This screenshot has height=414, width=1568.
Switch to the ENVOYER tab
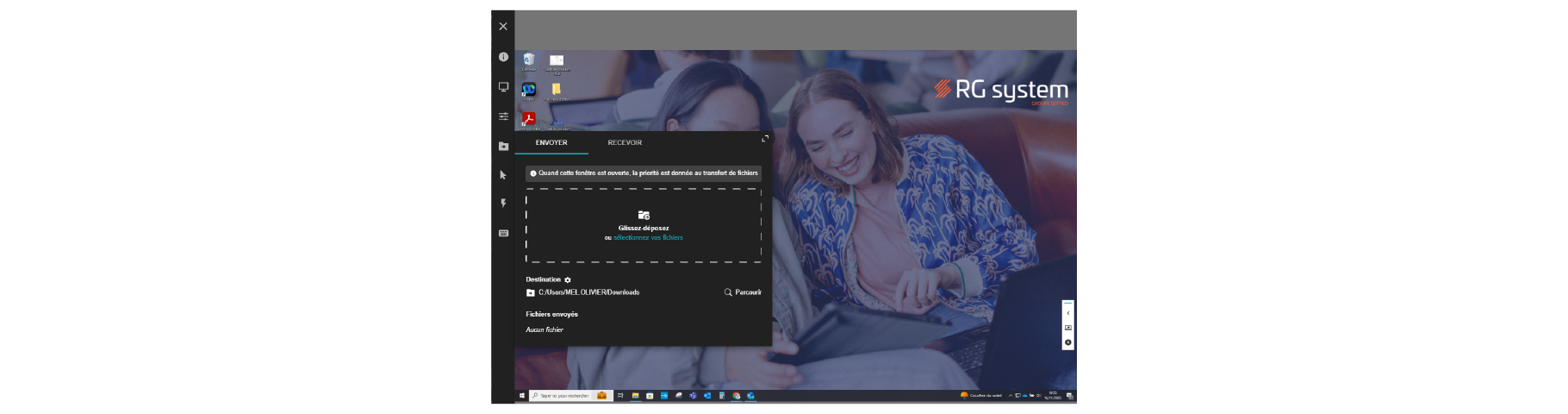(551, 143)
